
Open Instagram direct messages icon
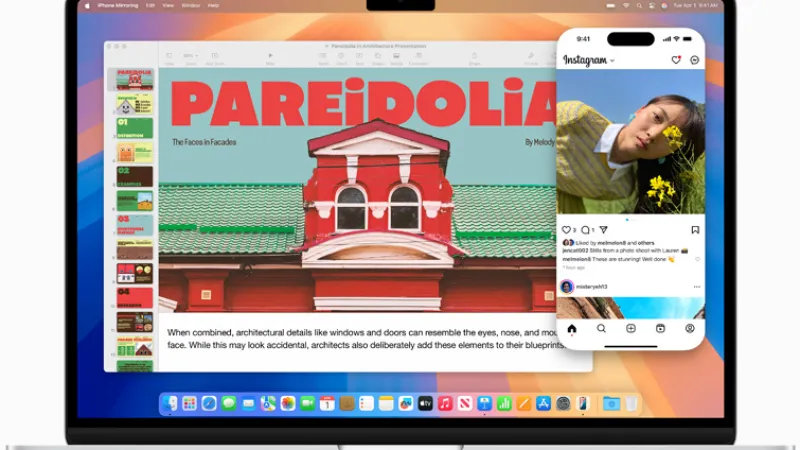(x=694, y=60)
